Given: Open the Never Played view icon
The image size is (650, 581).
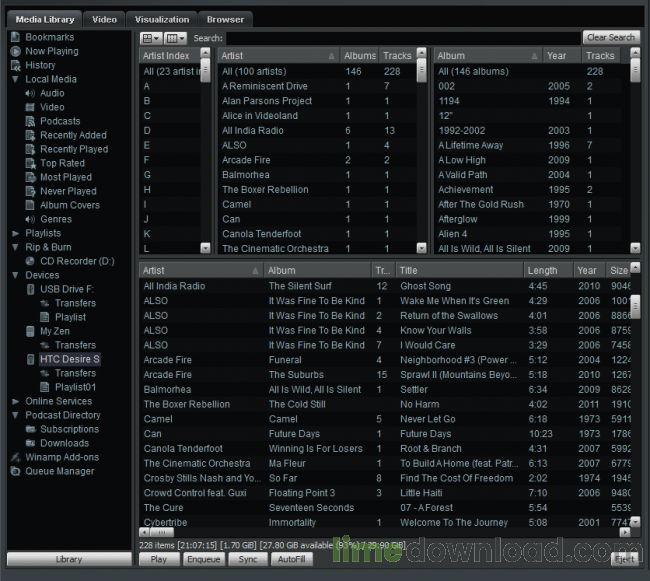Looking at the screenshot, I should [30, 191].
